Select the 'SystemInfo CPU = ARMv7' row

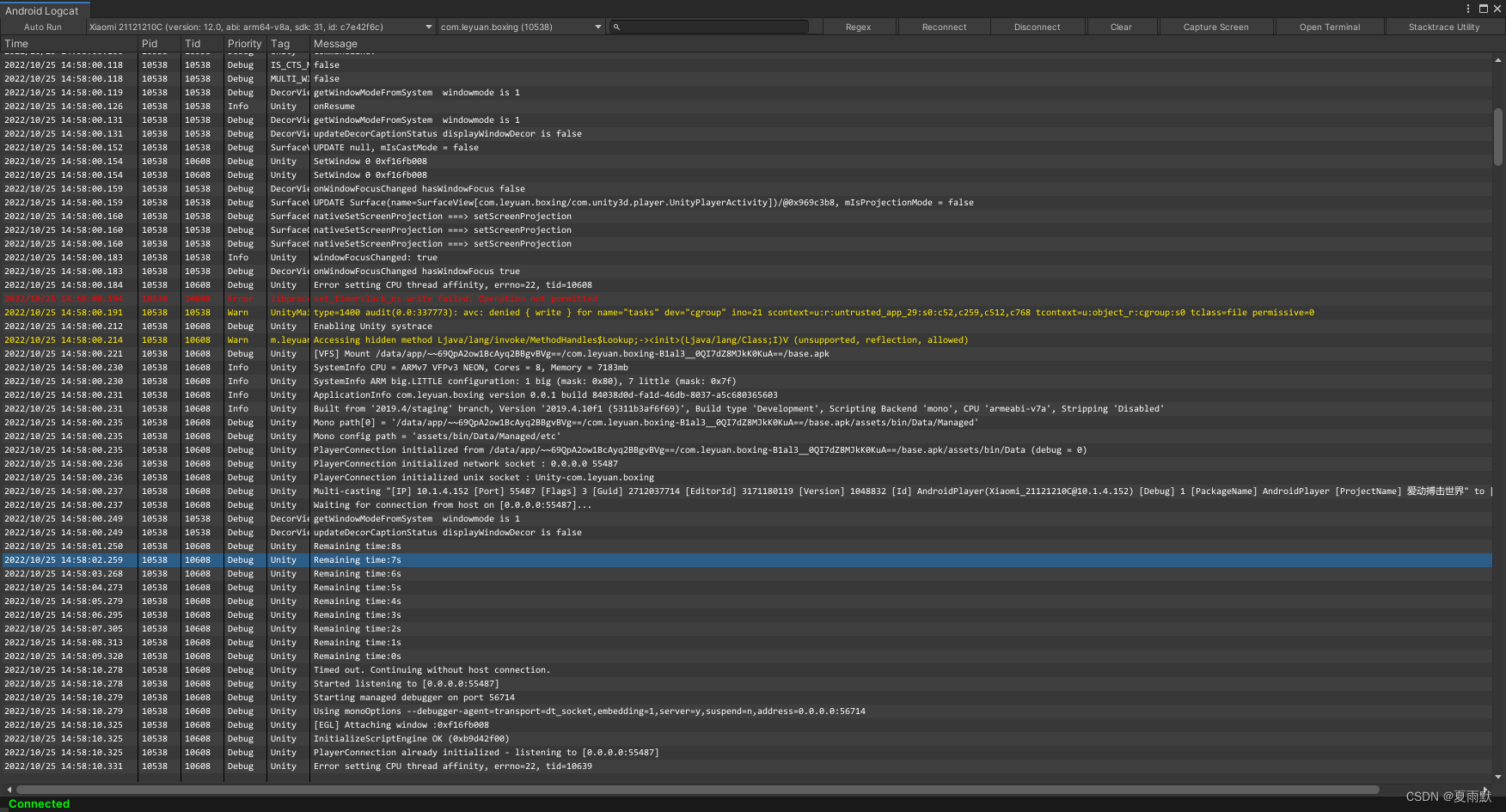point(746,368)
